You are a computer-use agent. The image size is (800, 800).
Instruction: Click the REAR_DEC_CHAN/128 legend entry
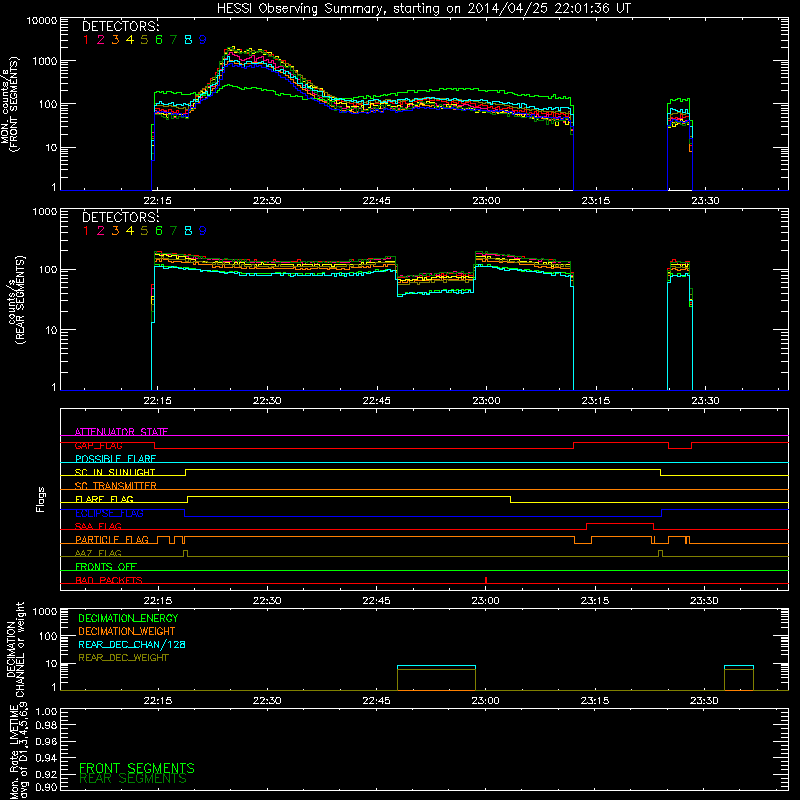click(132, 644)
